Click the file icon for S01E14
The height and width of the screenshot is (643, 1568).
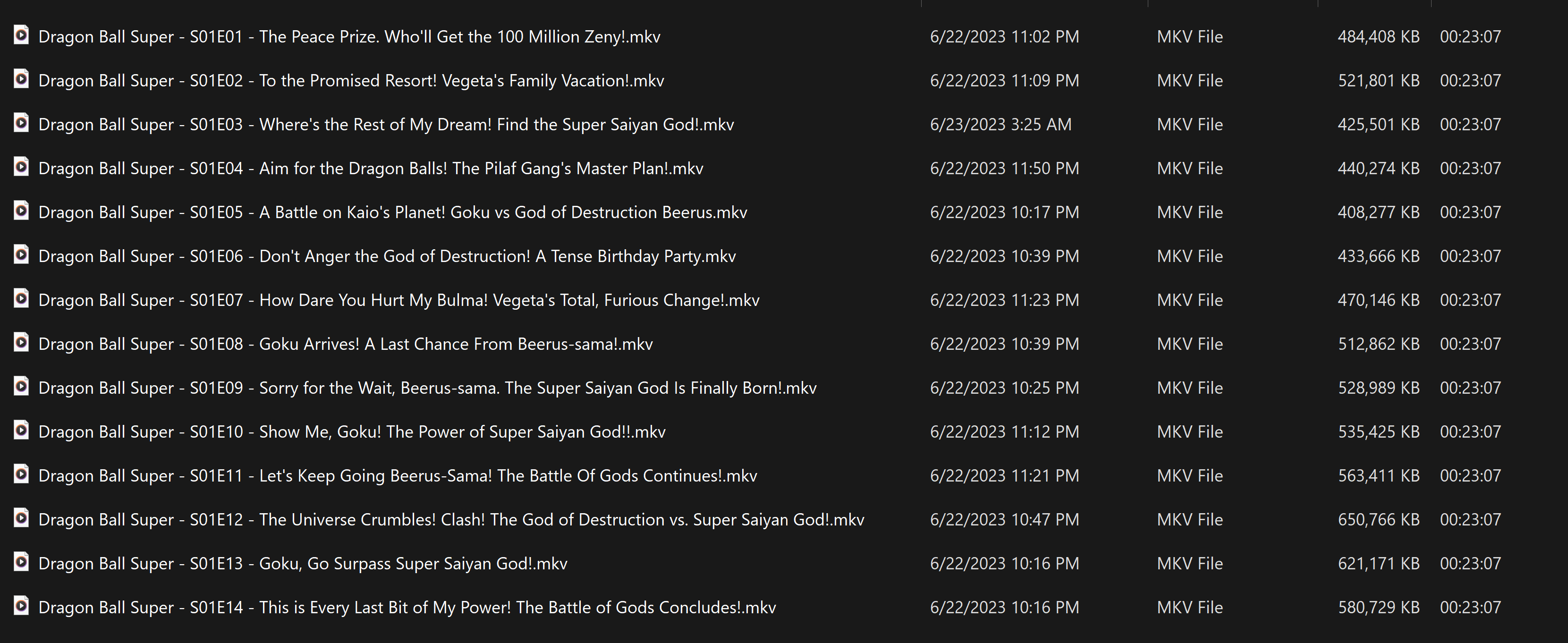coord(21,605)
